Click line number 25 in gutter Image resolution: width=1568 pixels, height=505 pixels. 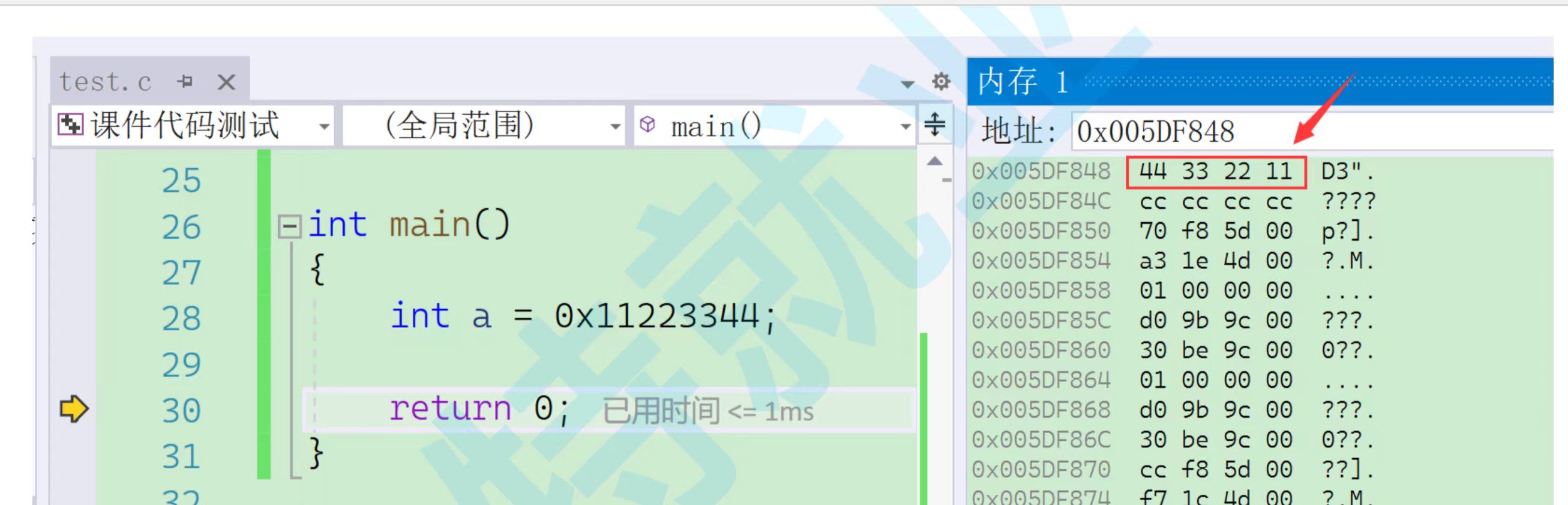pos(181,180)
